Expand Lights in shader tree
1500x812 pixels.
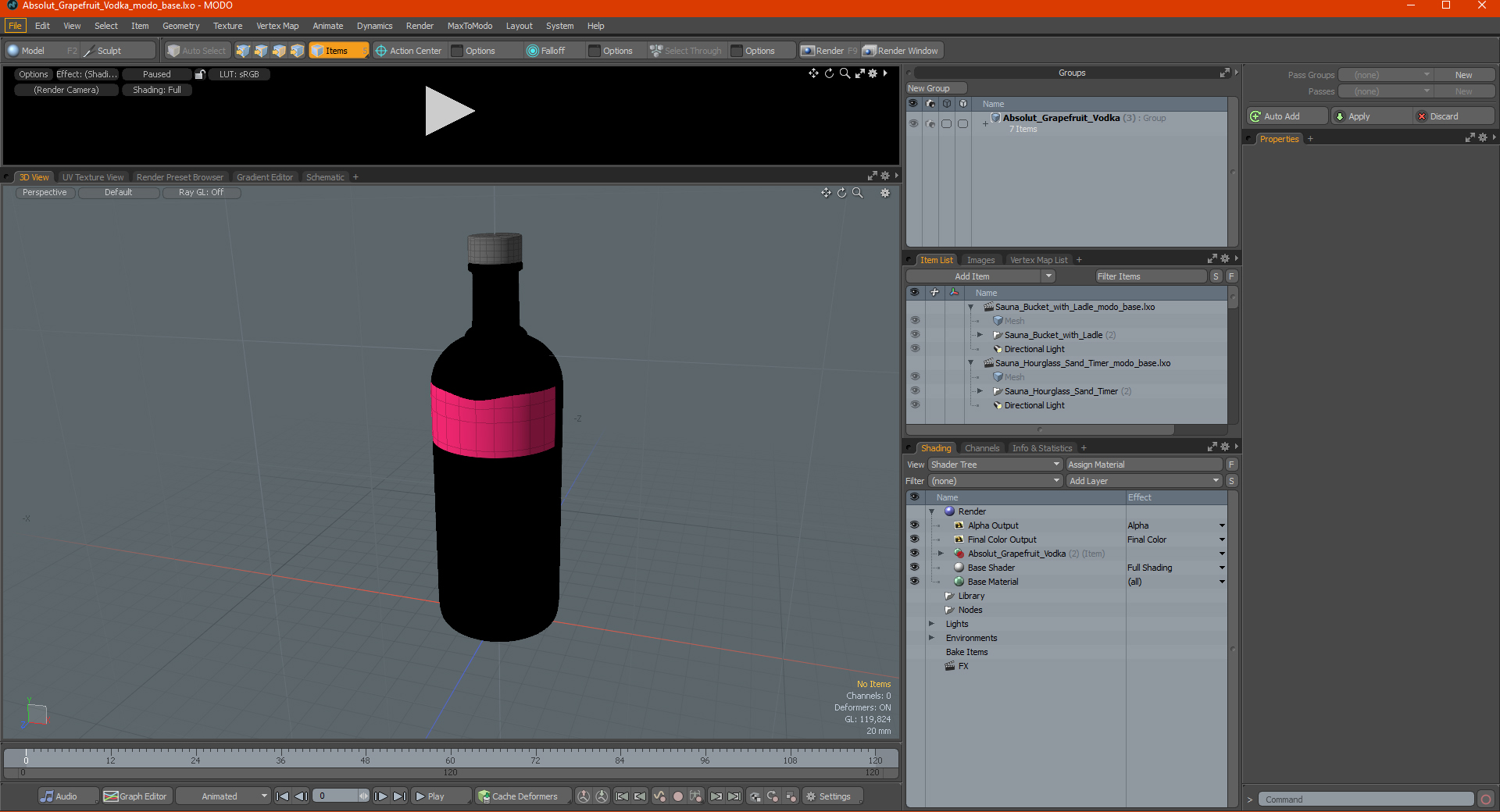tap(931, 624)
